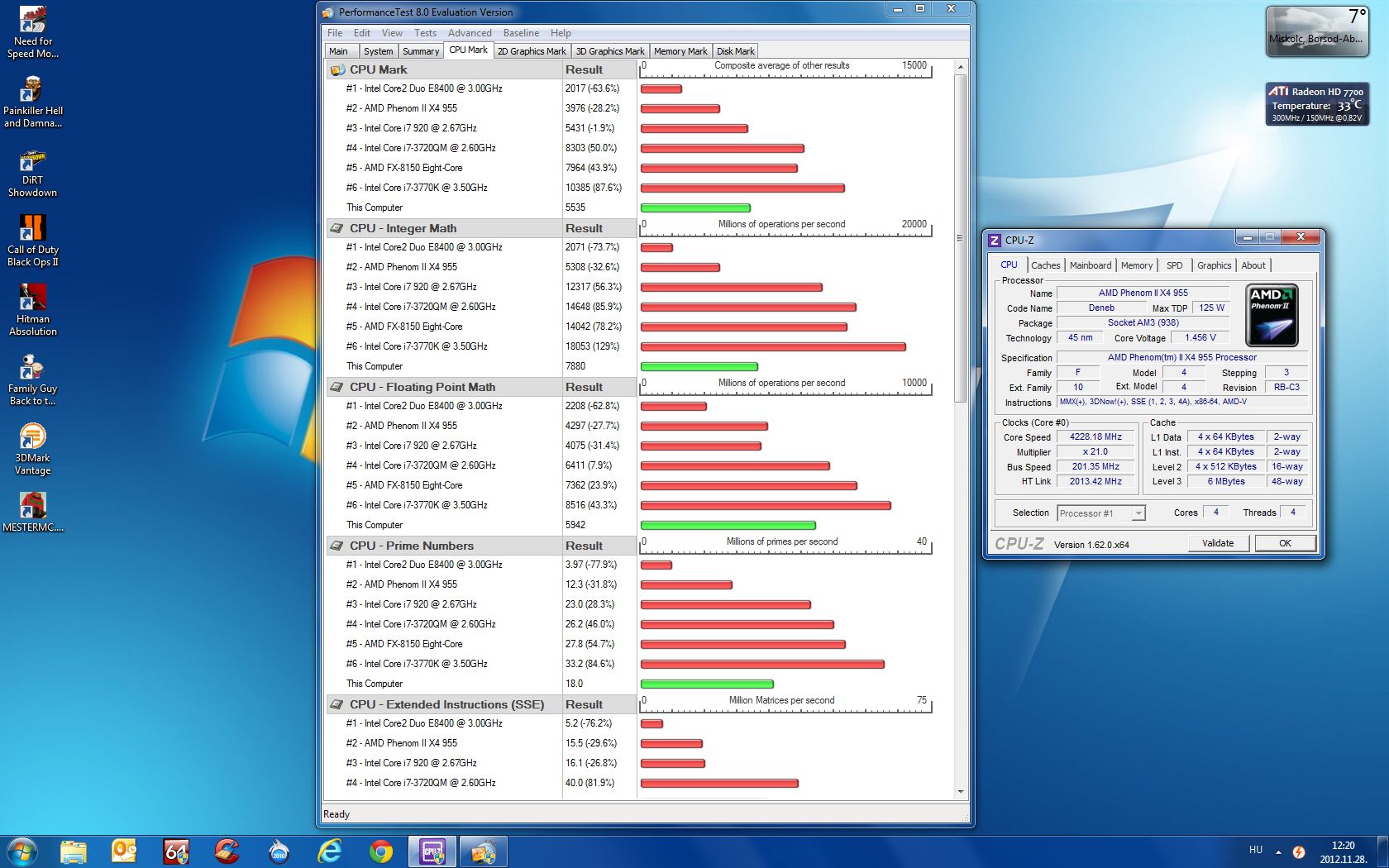This screenshot has height=868, width=1389.
Task: Click the CPU - Integer Math header
Action: [x=444, y=229]
